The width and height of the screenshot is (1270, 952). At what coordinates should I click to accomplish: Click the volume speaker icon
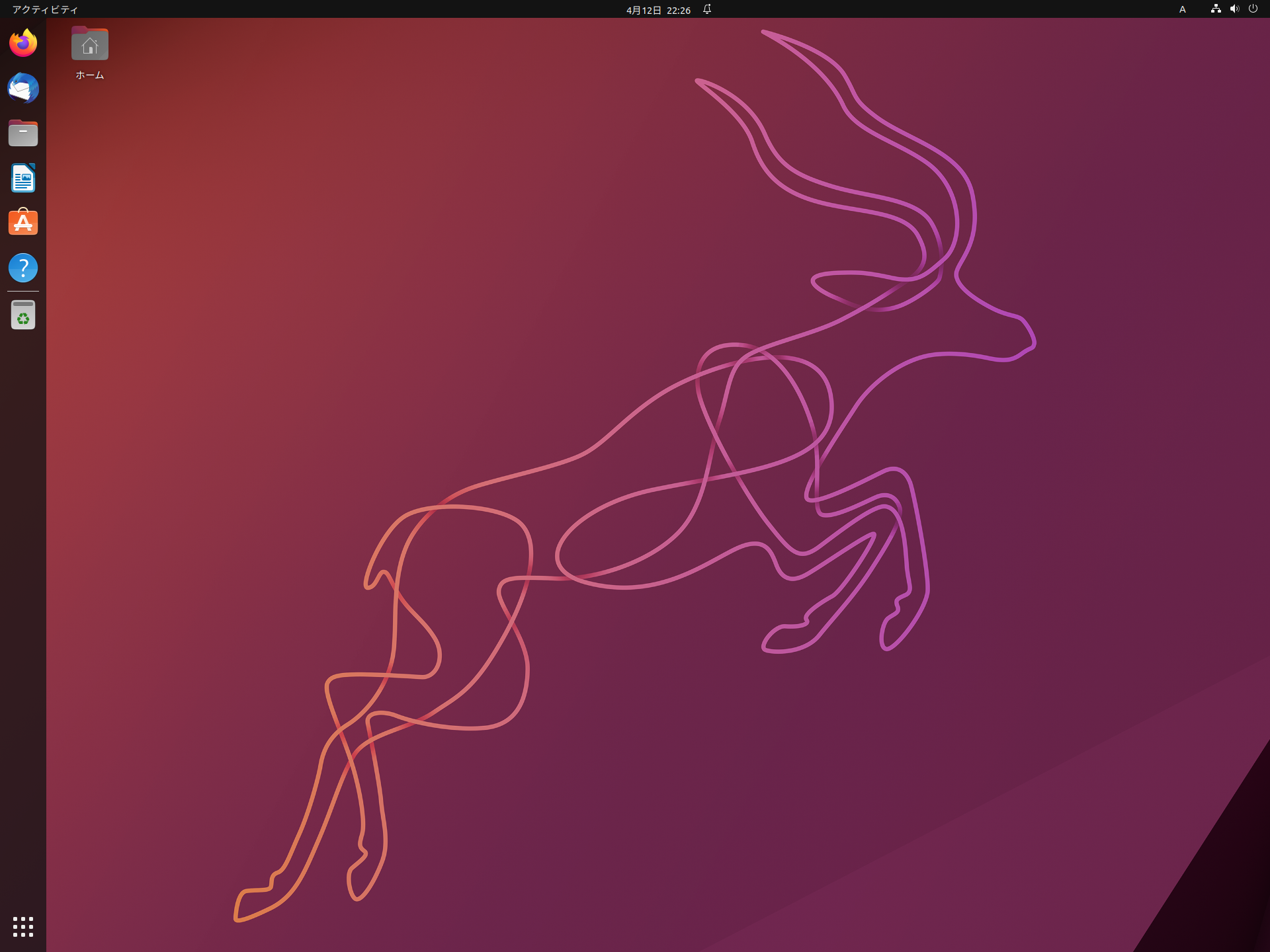1234,9
